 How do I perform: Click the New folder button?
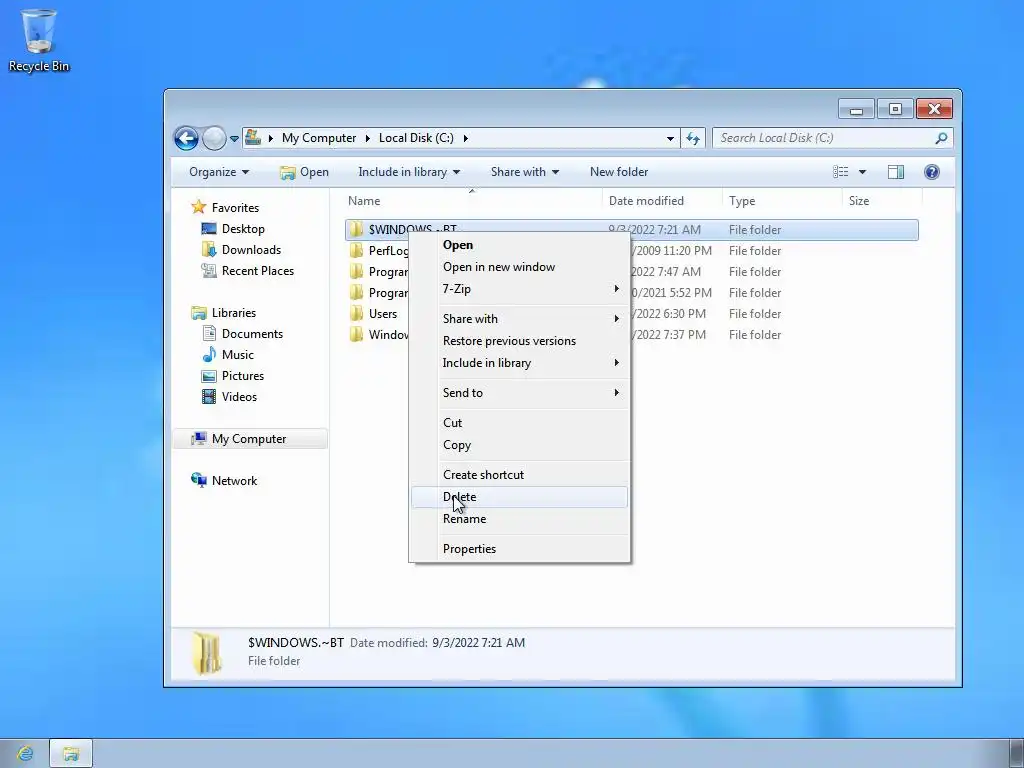point(619,172)
